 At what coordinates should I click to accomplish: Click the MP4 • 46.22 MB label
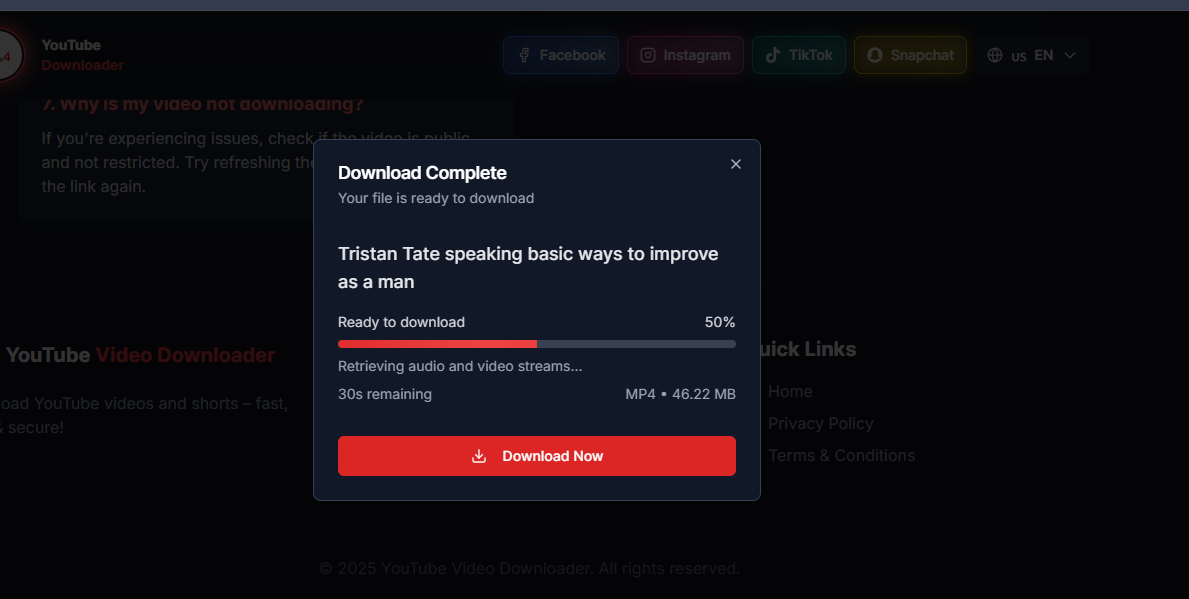tap(680, 394)
